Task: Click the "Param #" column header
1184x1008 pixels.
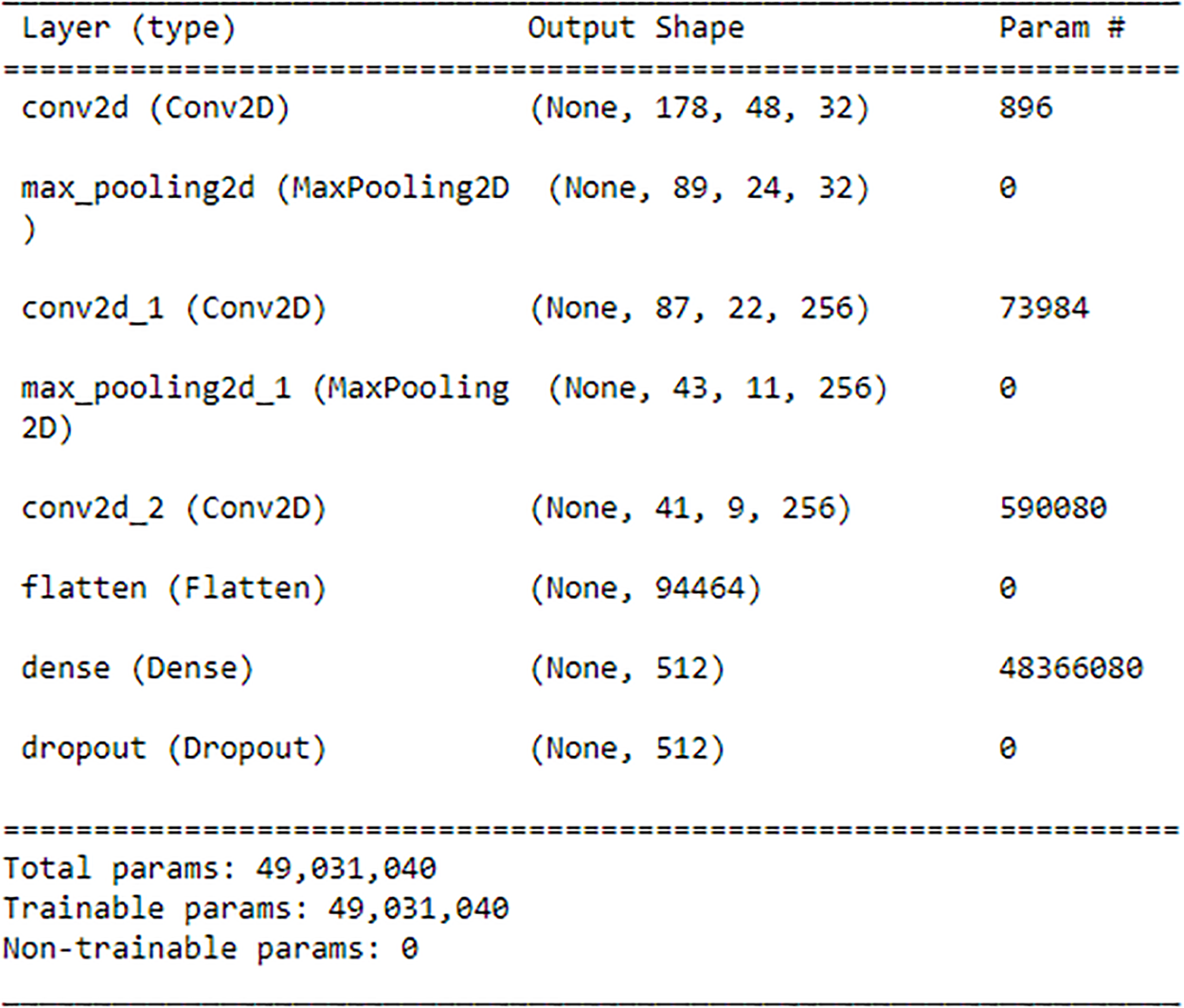Action: point(1062,27)
